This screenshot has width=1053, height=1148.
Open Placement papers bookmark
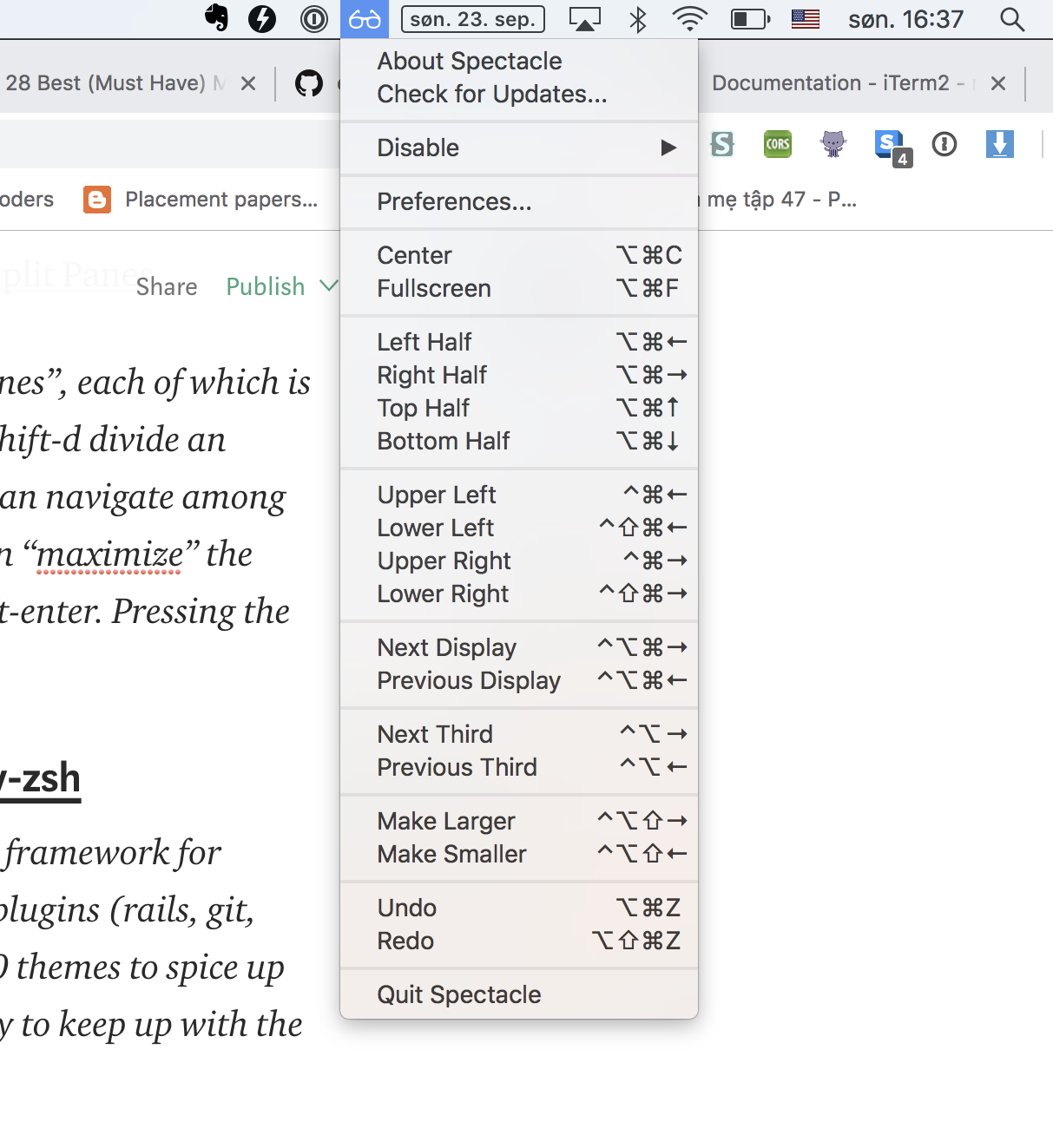221,200
